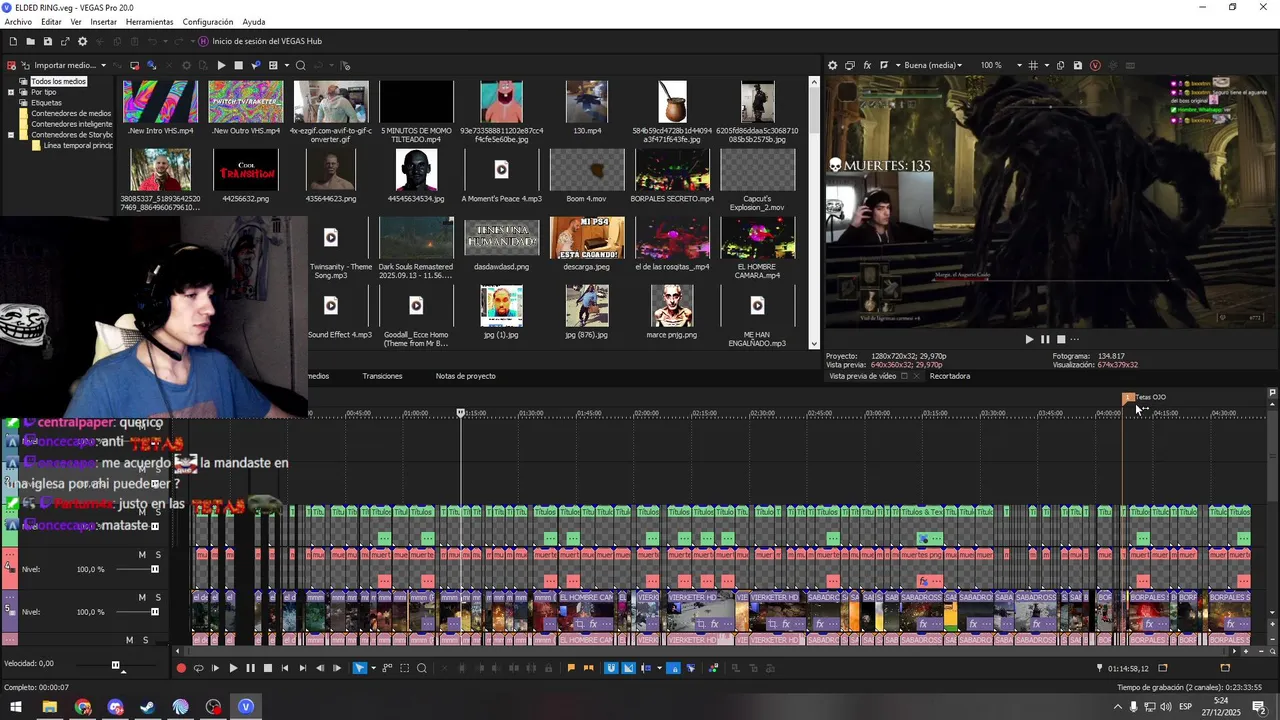Select Contenedores de medios tree item
This screenshot has height=720, width=1280.
pyautogui.click(x=71, y=113)
